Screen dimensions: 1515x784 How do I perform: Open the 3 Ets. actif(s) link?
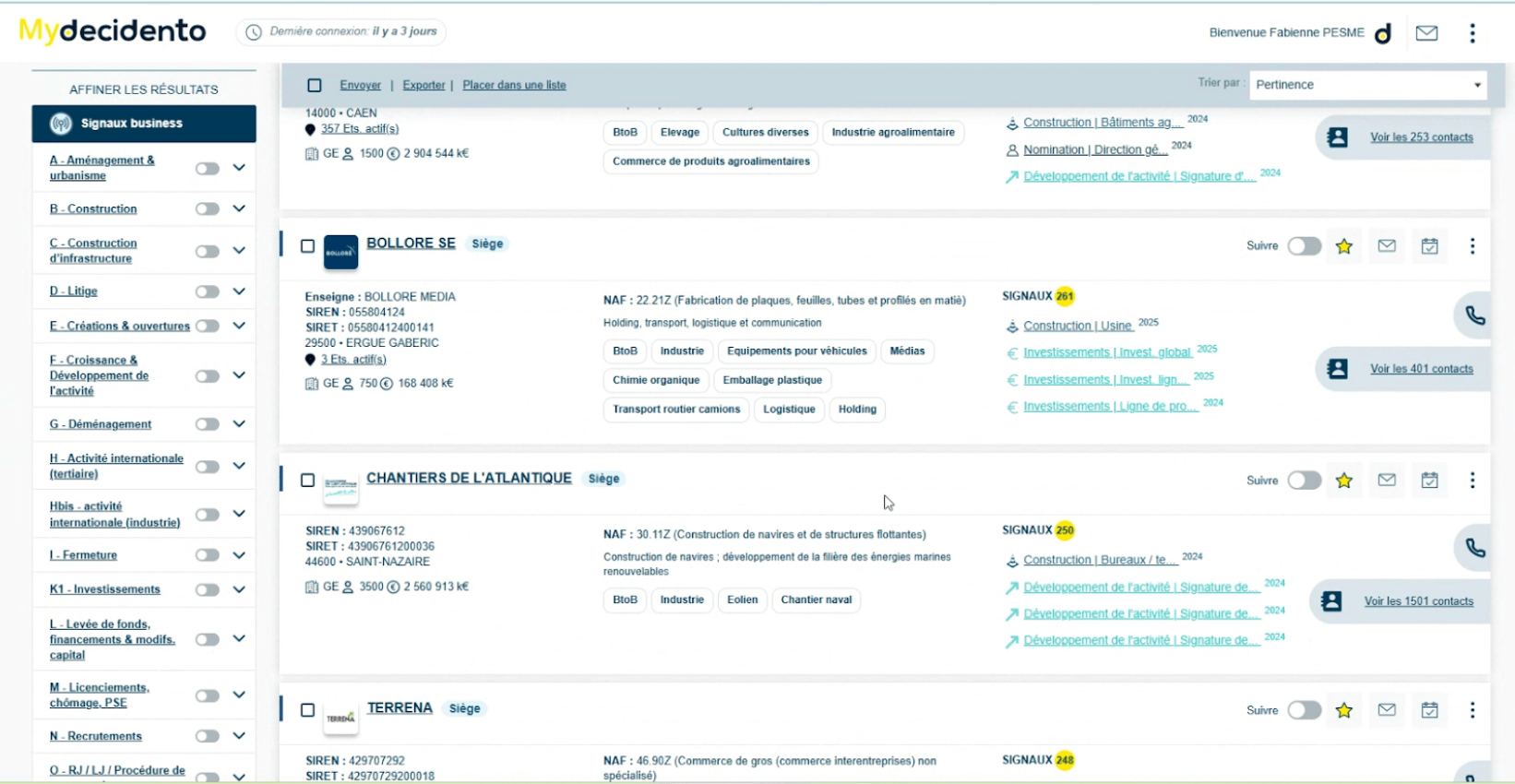pos(353,360)
